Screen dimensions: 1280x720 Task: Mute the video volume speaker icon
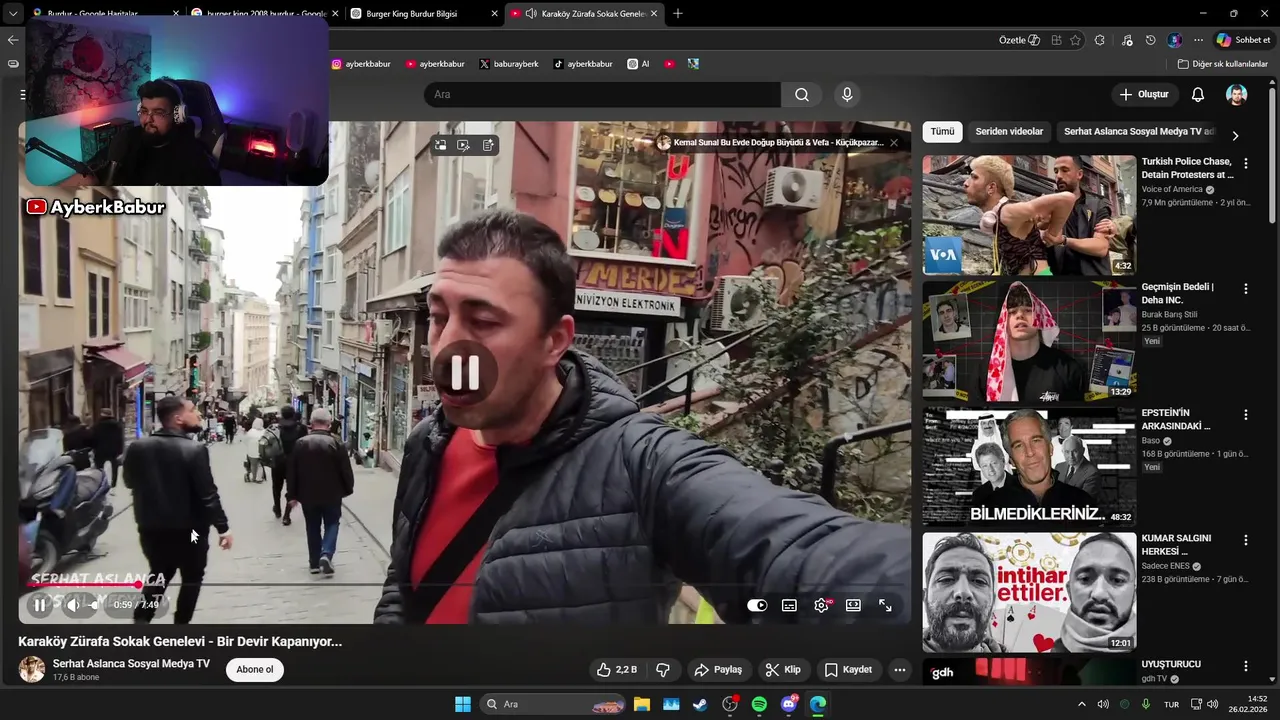73,604
